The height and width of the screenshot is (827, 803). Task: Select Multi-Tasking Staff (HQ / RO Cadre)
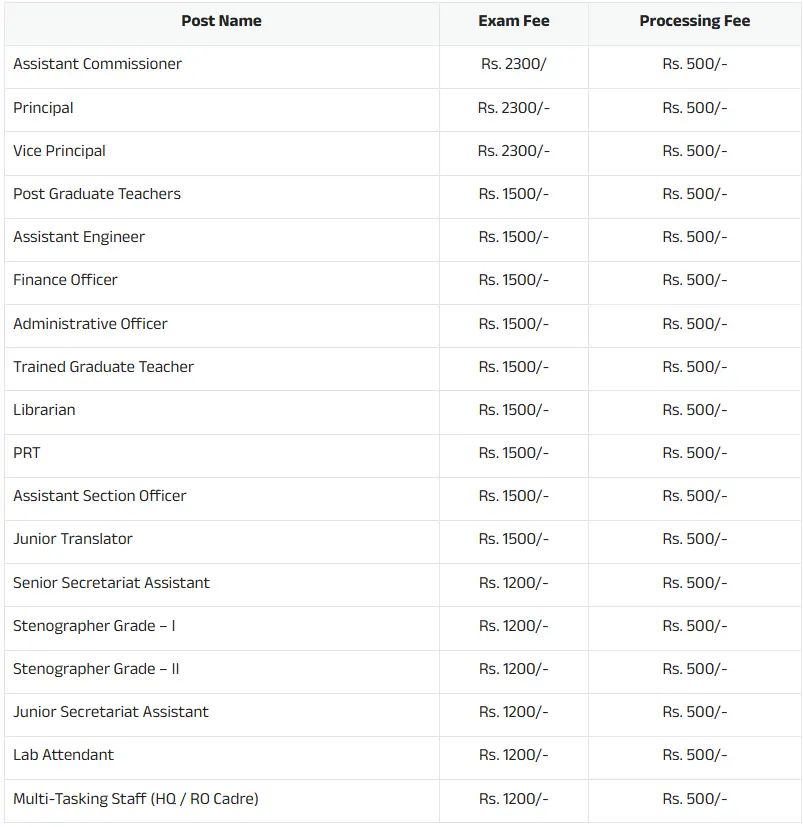point(135,799)
